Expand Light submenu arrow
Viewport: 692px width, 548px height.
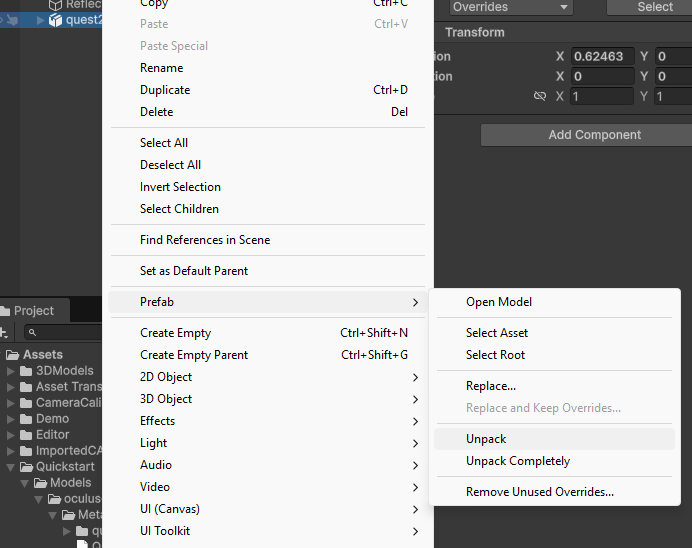[x=415, y=443]
